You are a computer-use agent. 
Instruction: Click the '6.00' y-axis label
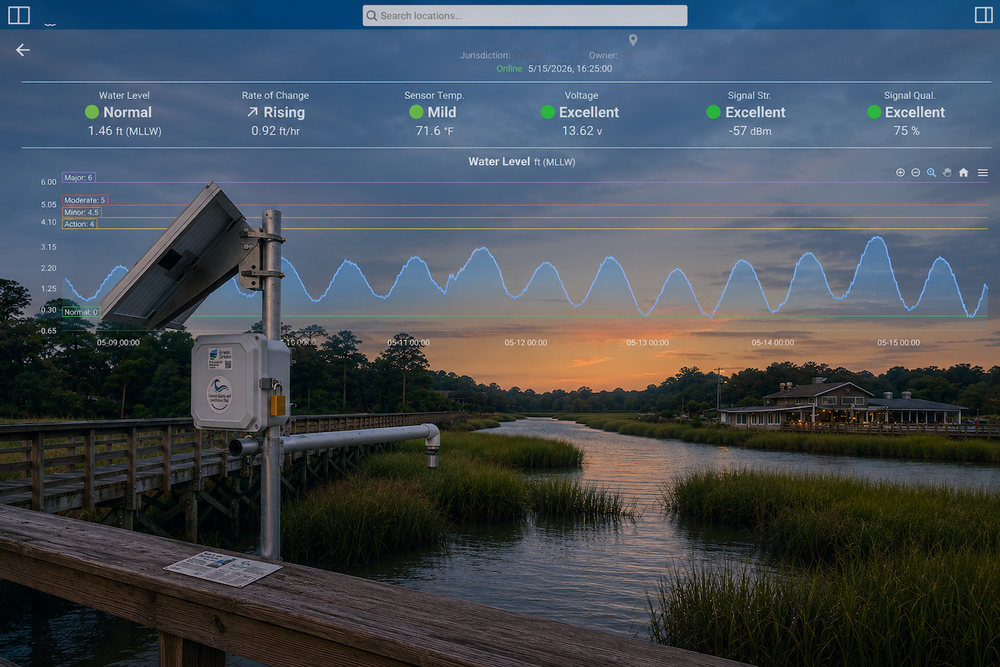[48, 182]
